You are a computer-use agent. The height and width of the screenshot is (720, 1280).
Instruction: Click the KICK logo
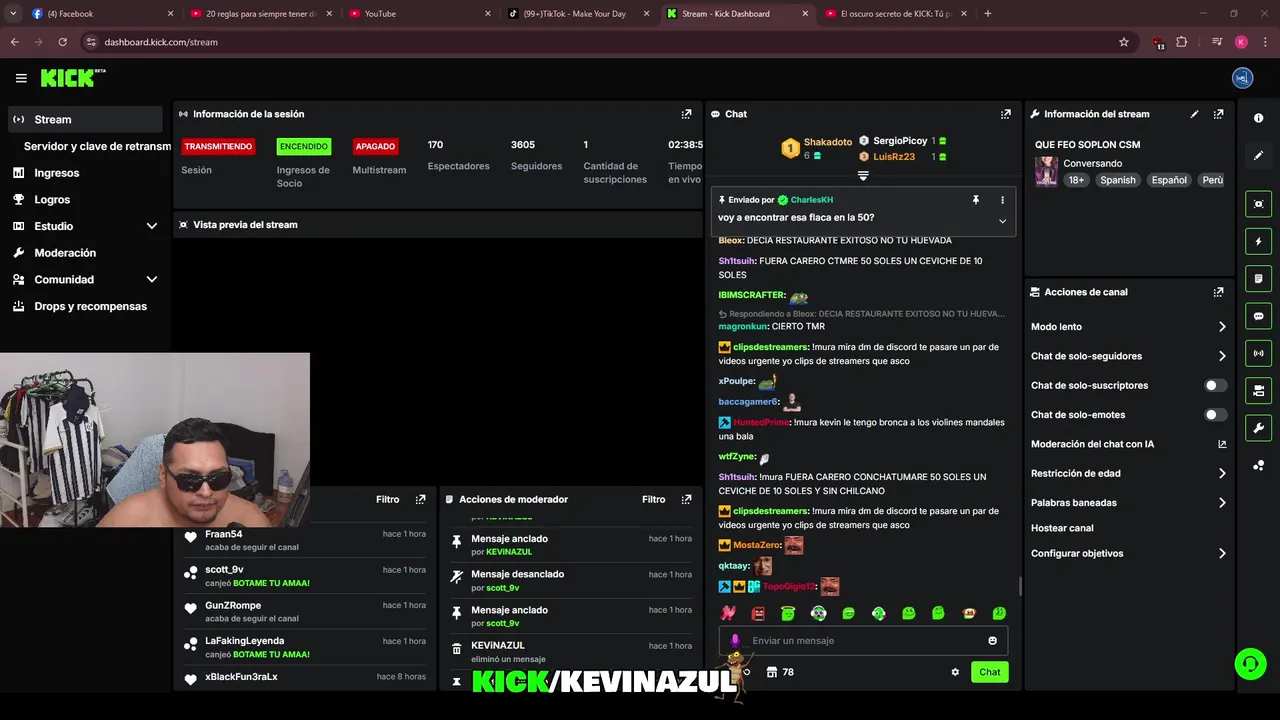click(x=72, y=78)
